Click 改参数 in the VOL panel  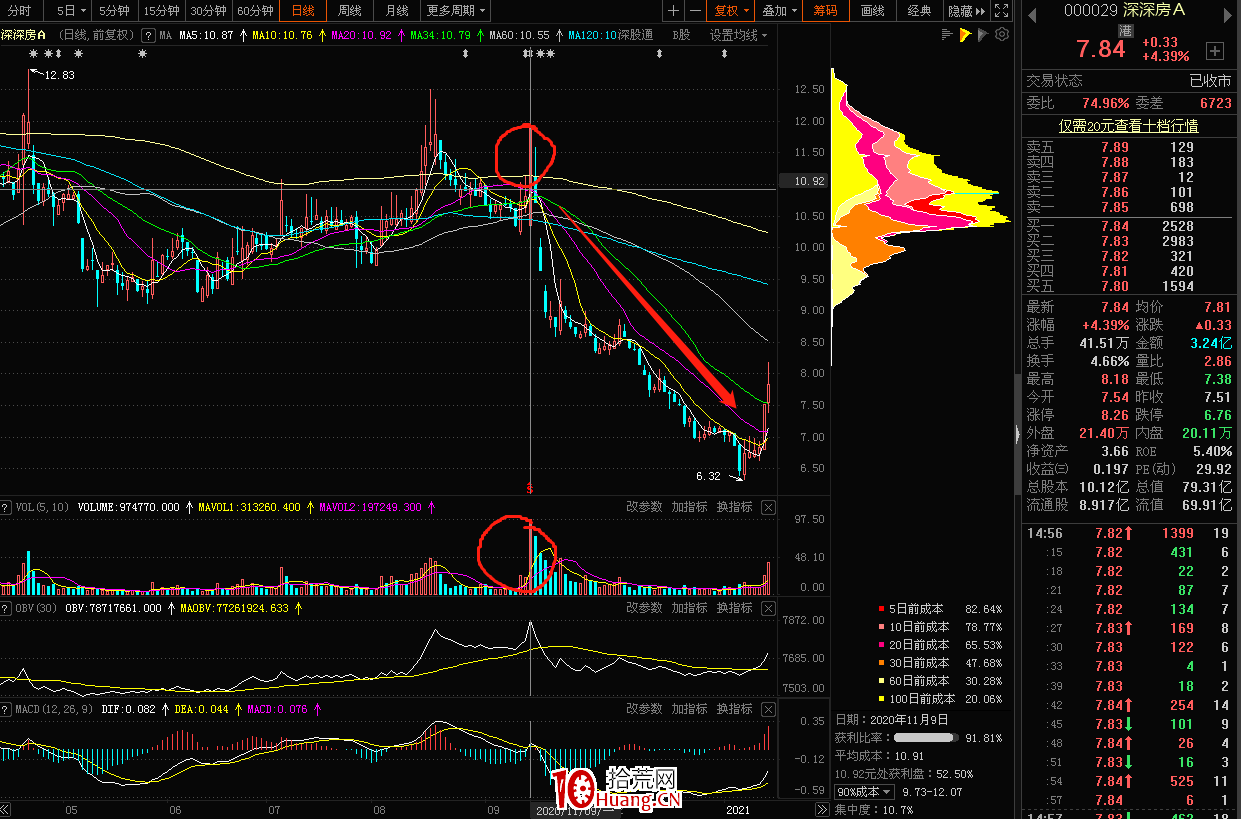644,507
